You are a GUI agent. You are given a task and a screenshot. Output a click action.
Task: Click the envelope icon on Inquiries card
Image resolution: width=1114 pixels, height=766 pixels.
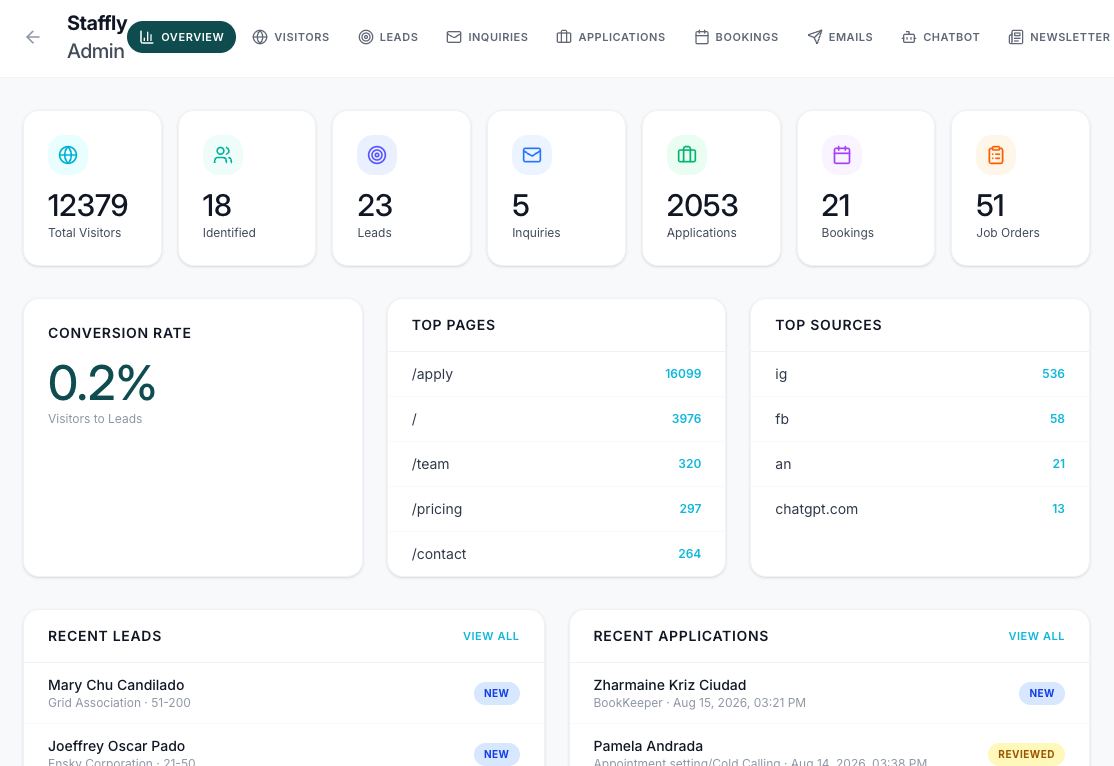tap(532, 155)
